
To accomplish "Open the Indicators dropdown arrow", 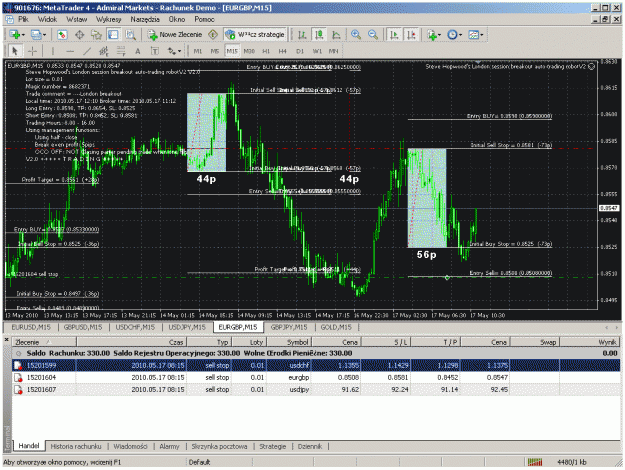I will 440,35.
